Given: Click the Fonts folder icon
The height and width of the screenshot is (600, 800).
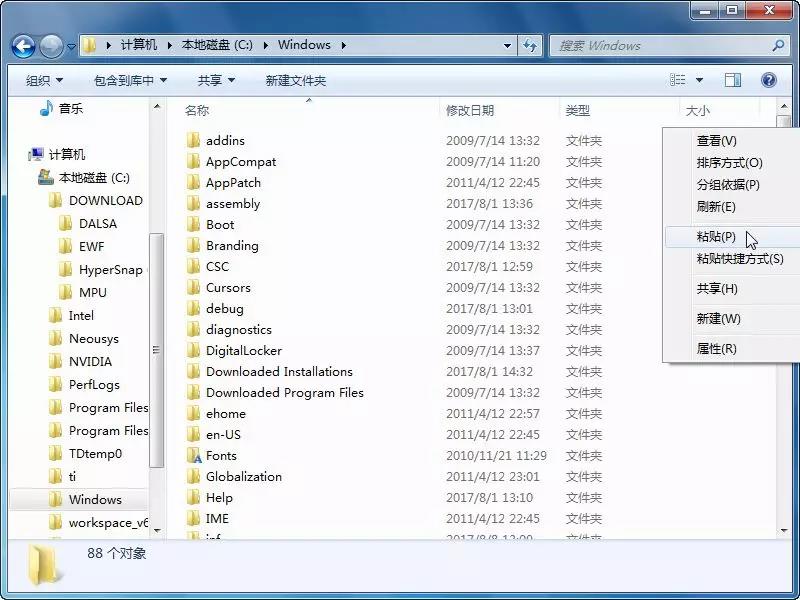Looking at the screenshot, I should point(194,456).
